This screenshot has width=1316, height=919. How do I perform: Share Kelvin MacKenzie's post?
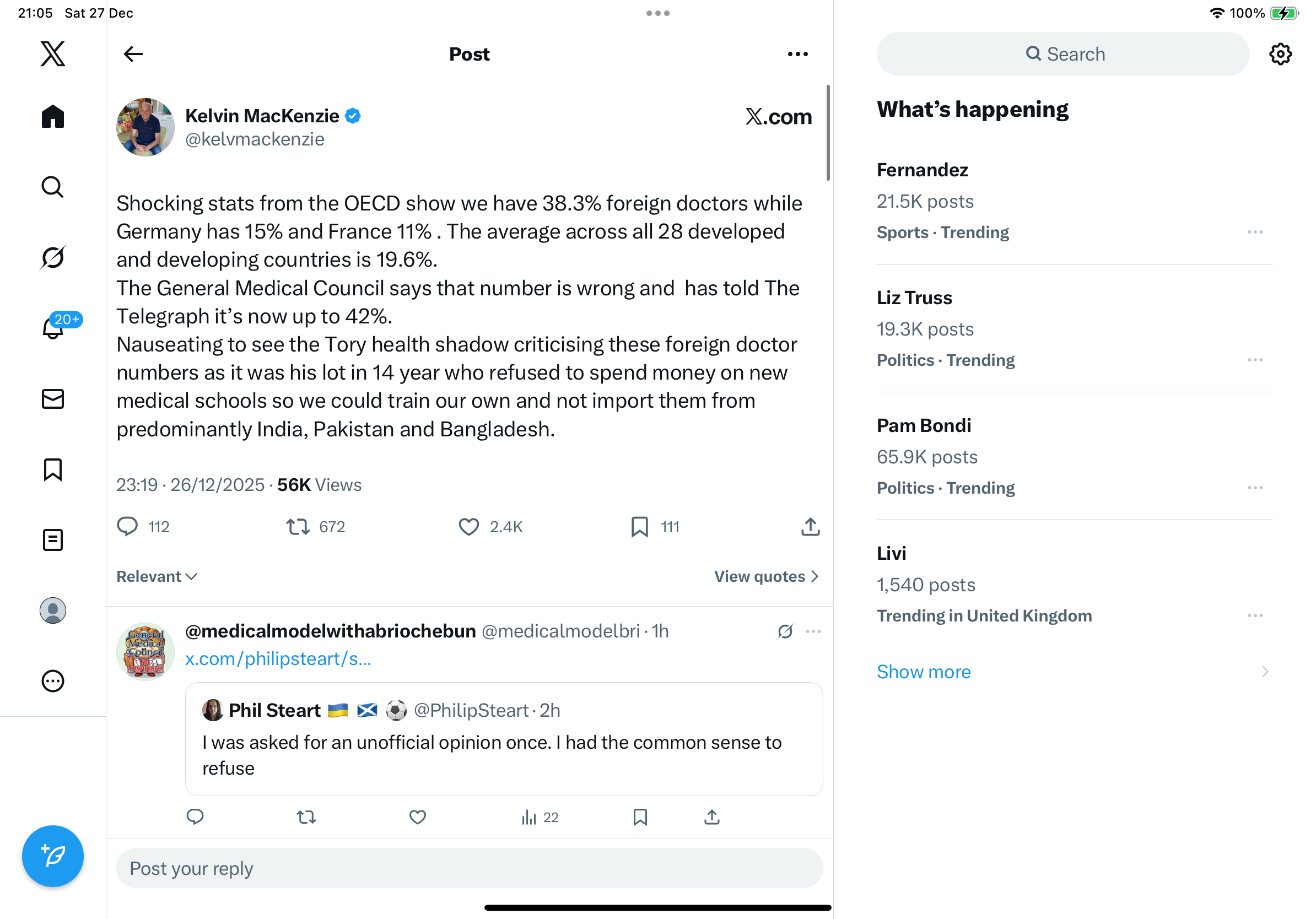click(x=810, y=527)
